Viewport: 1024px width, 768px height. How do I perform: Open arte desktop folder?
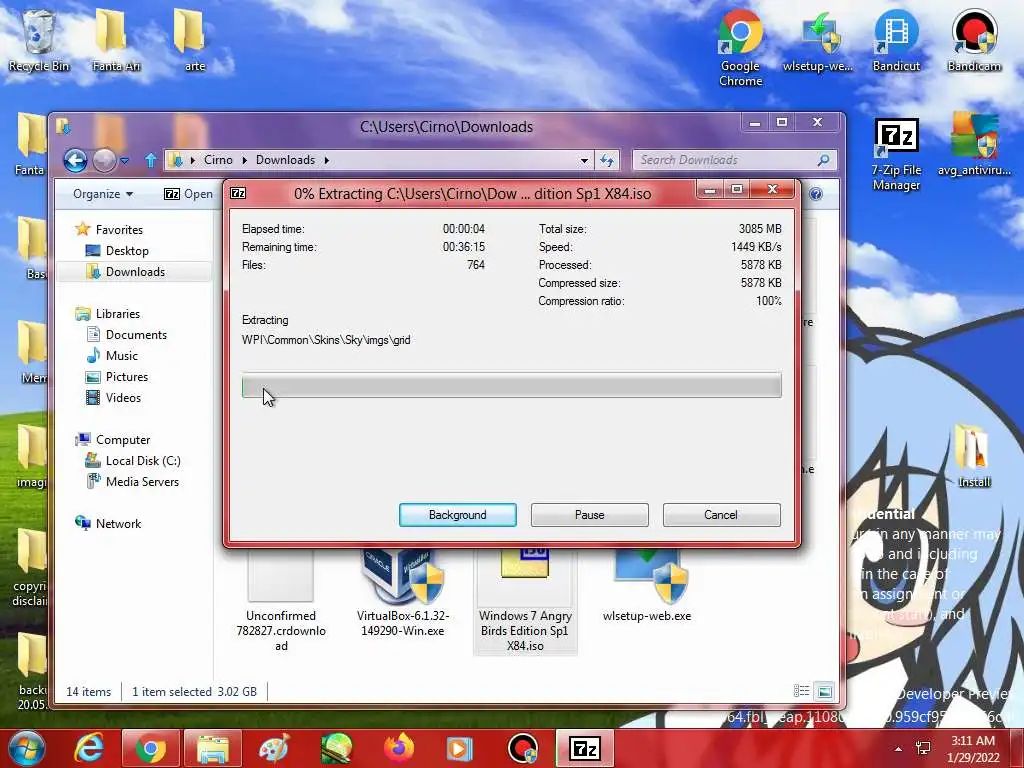click(x=194, y=40)
